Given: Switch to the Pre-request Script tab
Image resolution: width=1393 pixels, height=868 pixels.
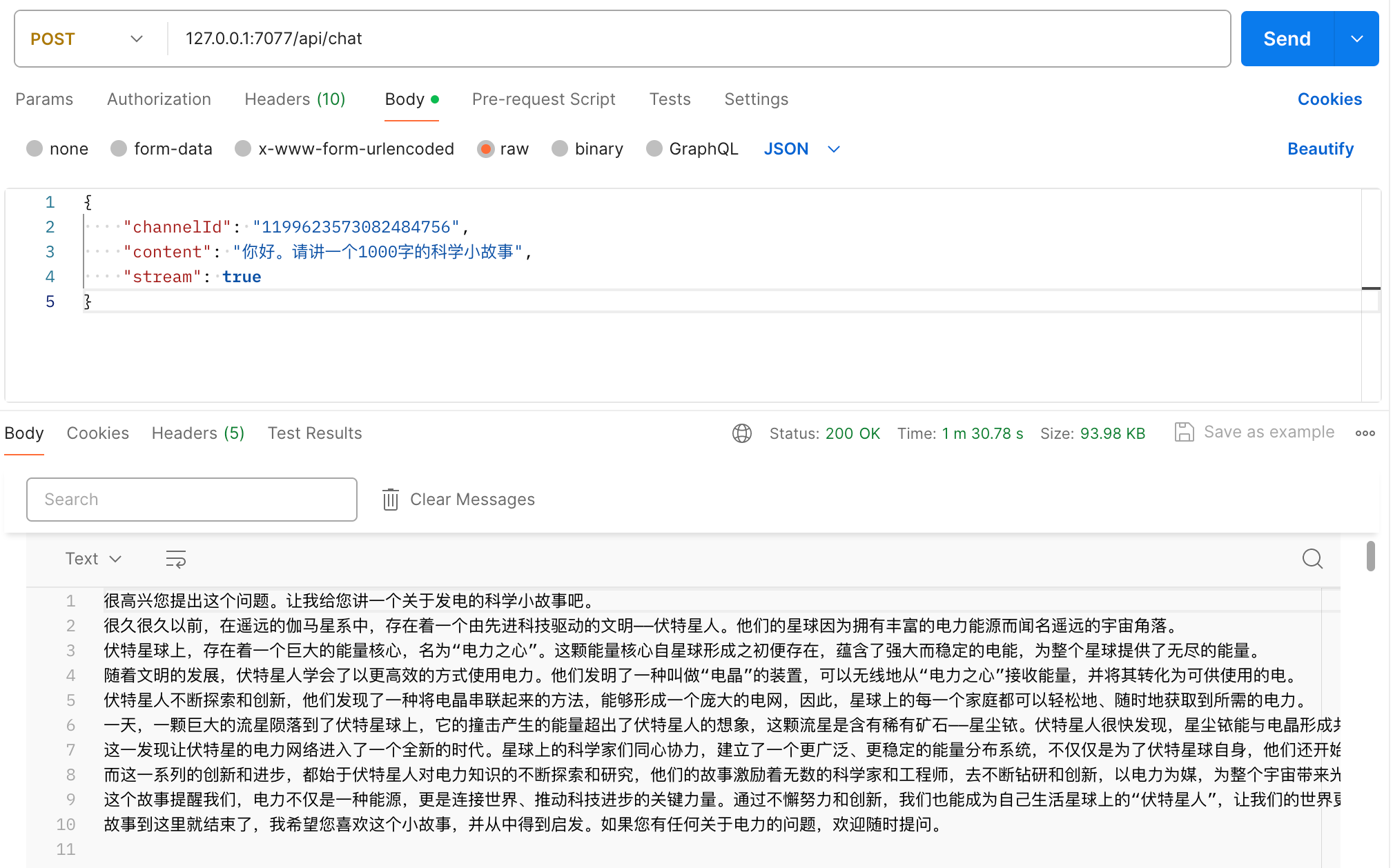Looking at the screenshot, I should click(543, 99).
